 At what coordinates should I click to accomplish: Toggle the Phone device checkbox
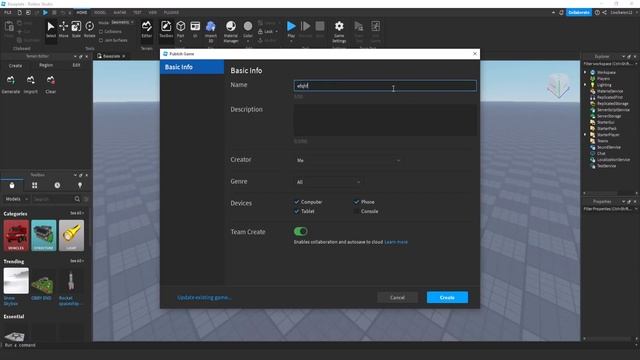356,202
